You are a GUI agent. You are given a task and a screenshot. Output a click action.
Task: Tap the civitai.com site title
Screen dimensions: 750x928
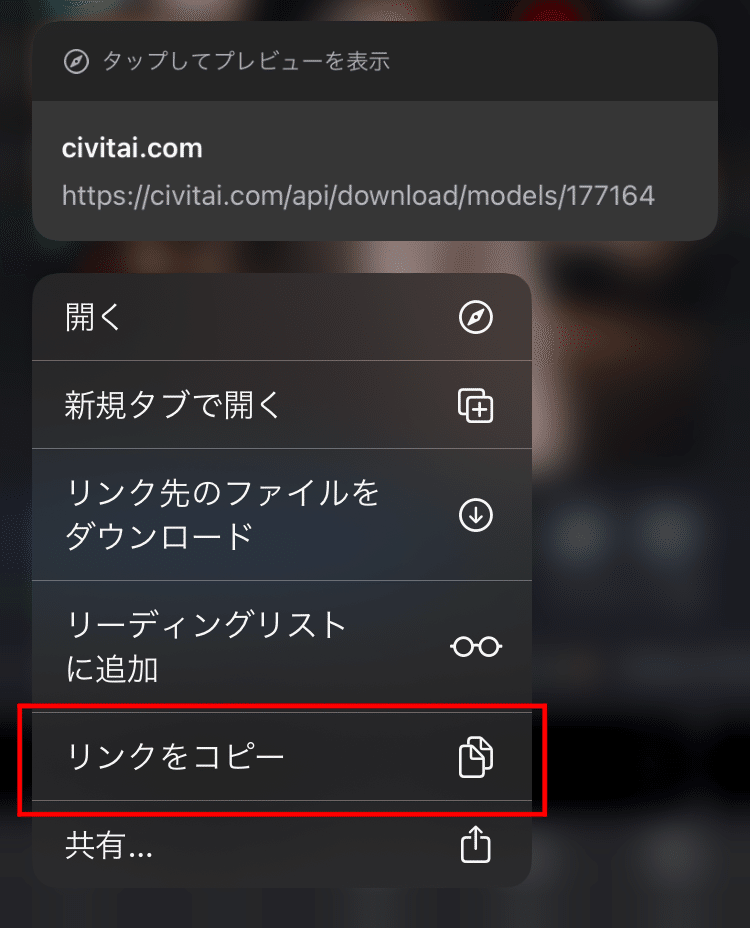(132, 148)
